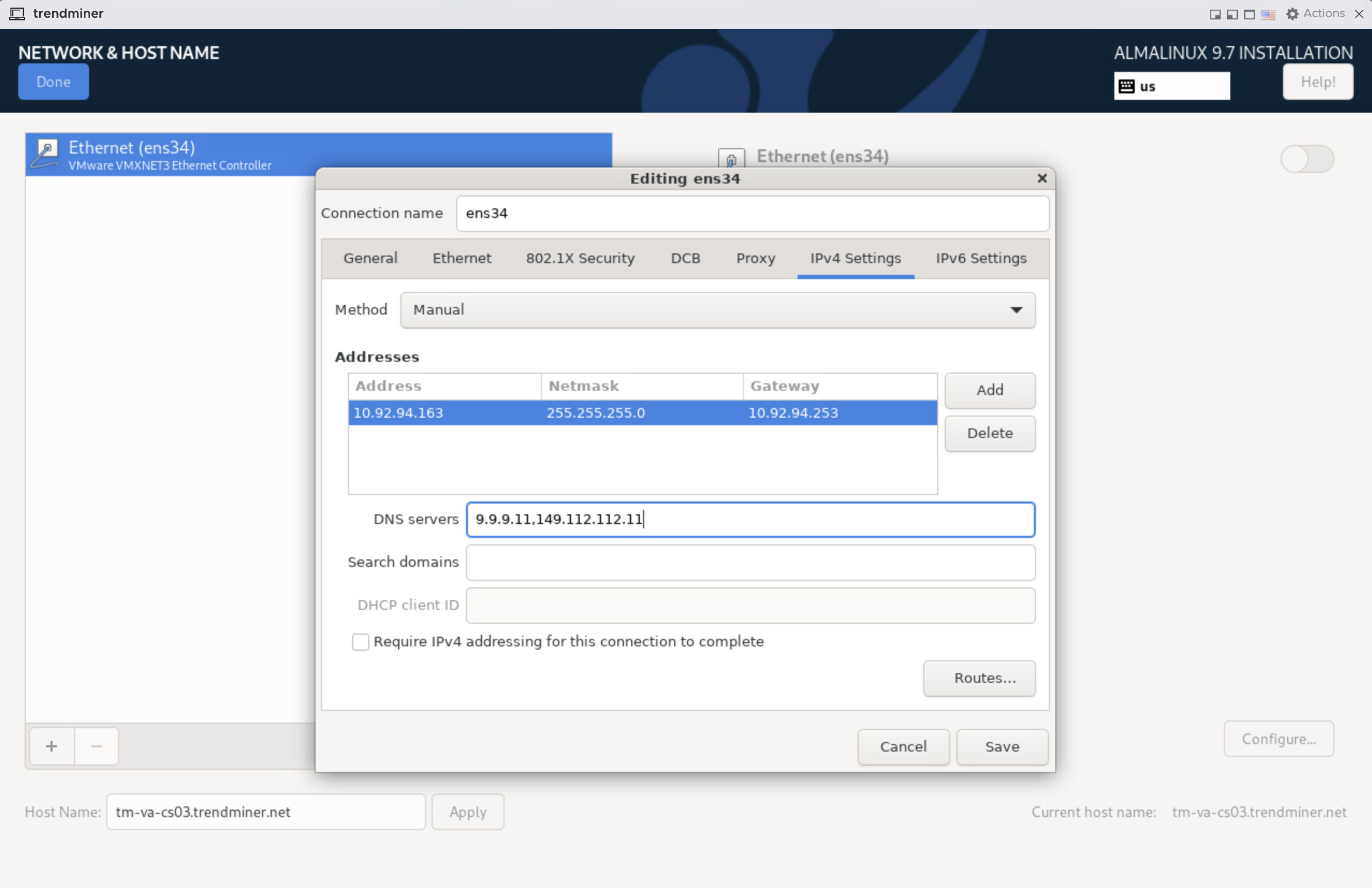Open the Method dropdown showing Manual
Viewport: 1372px width, 888px height.
coord(717,310)
